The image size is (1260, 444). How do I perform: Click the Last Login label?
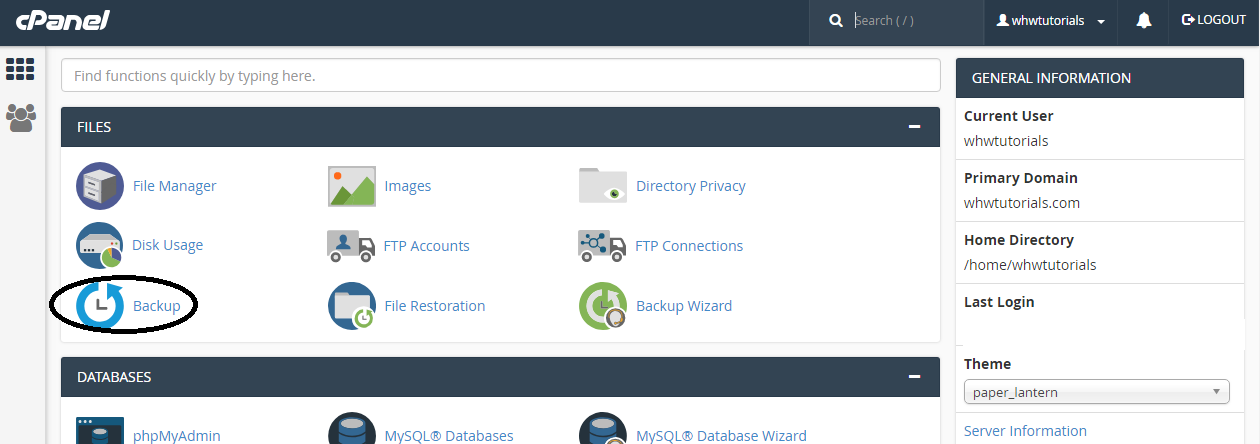coord(999,302)
